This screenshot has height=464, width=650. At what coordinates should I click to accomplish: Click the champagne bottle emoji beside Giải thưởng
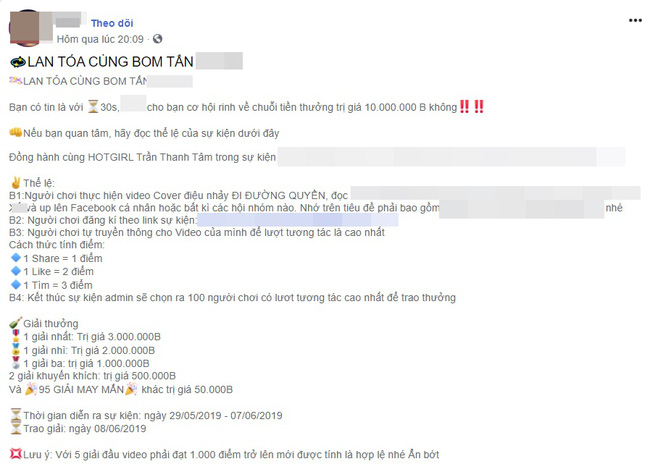15,323
